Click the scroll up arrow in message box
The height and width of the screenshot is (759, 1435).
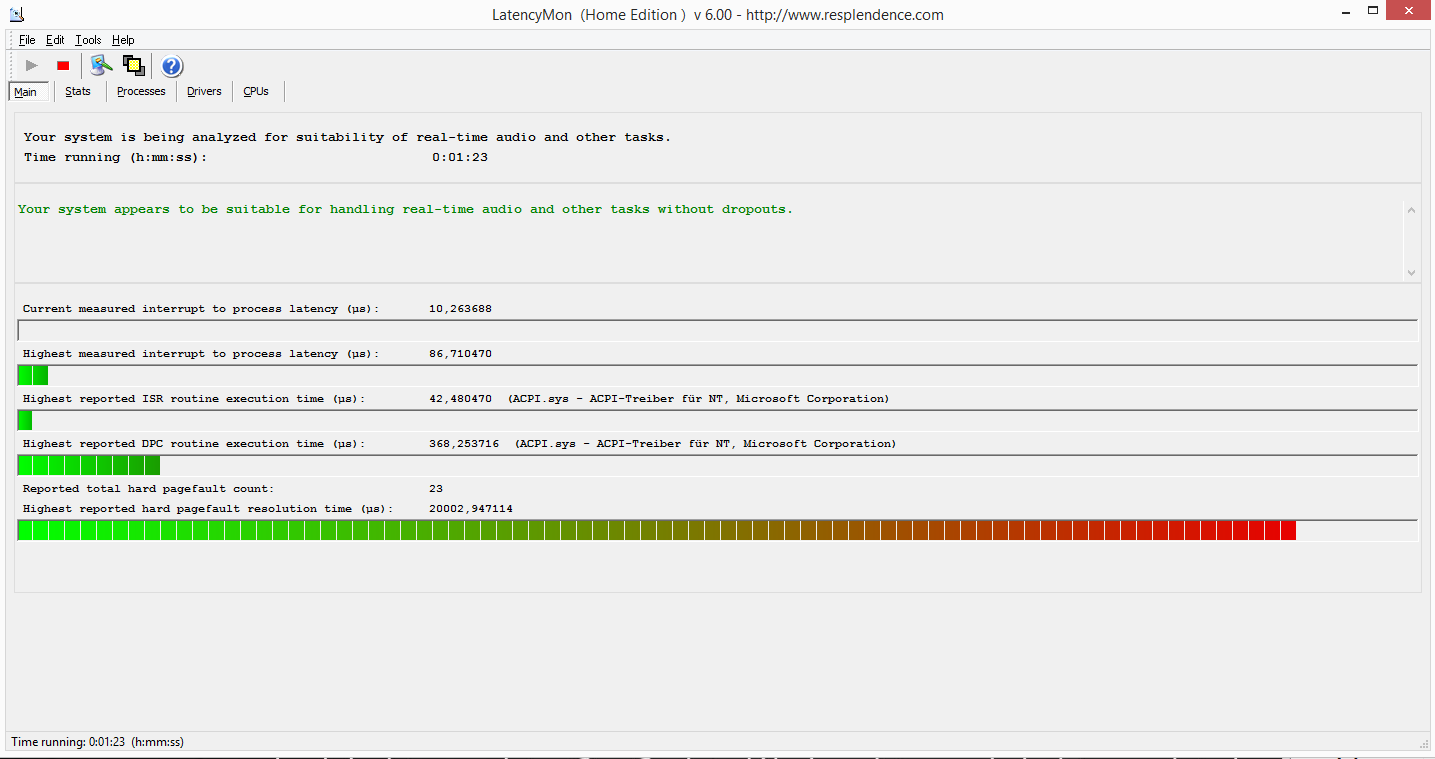1411,210
